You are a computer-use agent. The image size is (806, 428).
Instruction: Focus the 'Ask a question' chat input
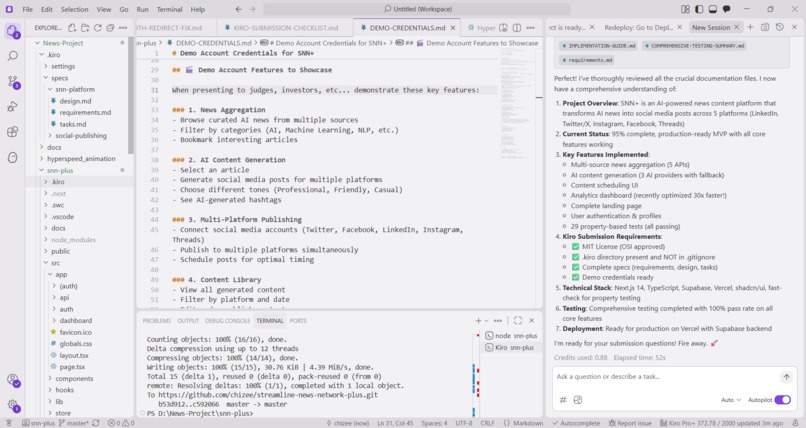666,377
